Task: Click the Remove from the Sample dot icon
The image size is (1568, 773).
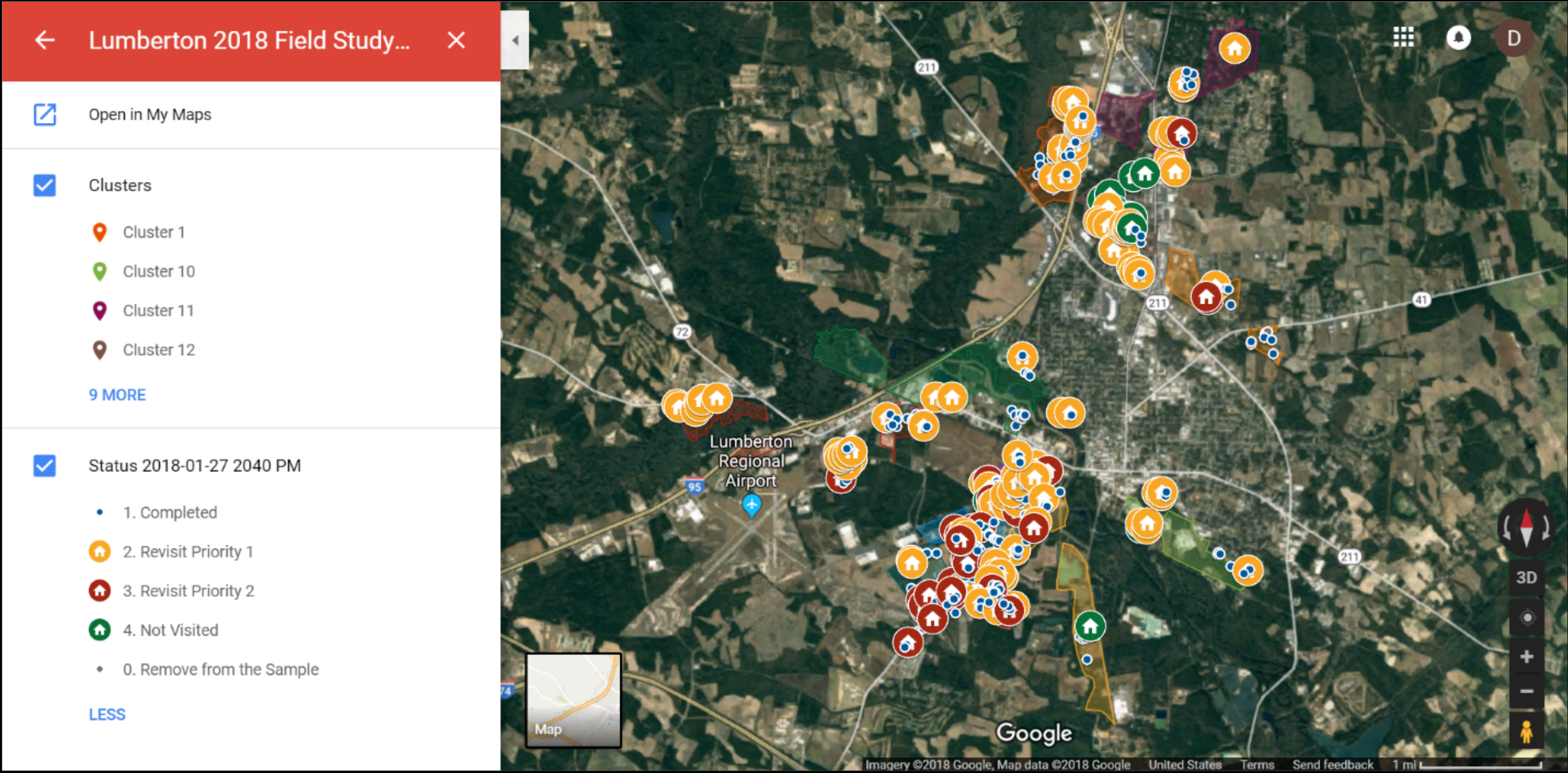Action: tap(100, 669)
